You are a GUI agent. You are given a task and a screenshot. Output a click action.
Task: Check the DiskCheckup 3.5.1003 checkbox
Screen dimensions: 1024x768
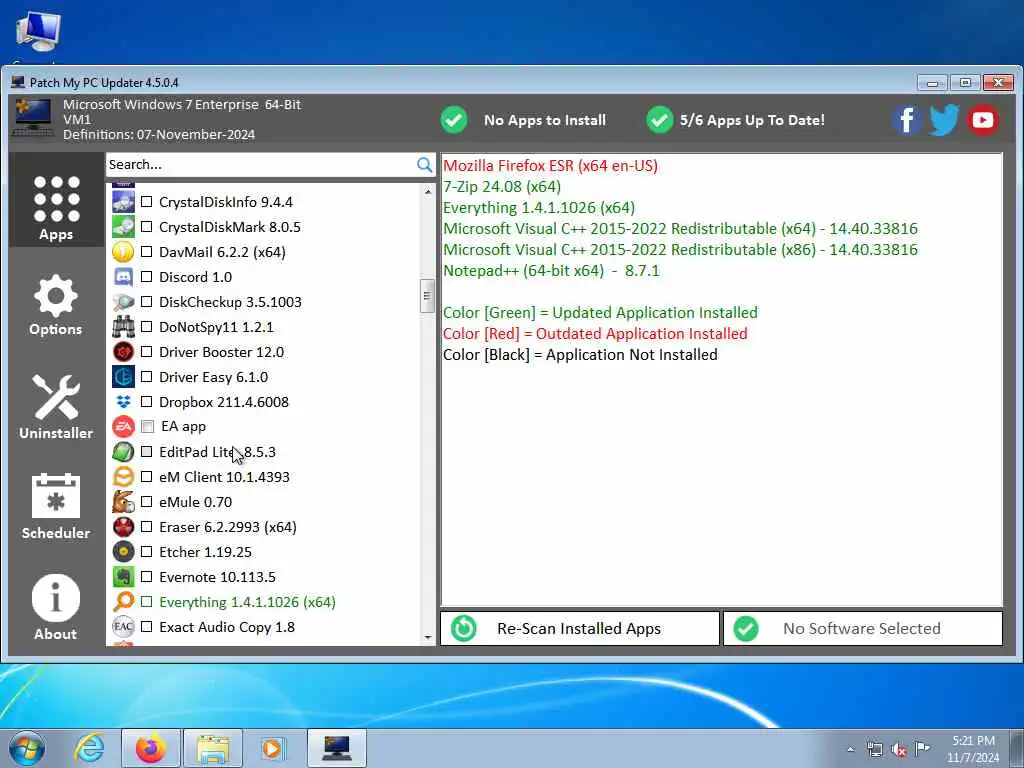coord(147,302)
